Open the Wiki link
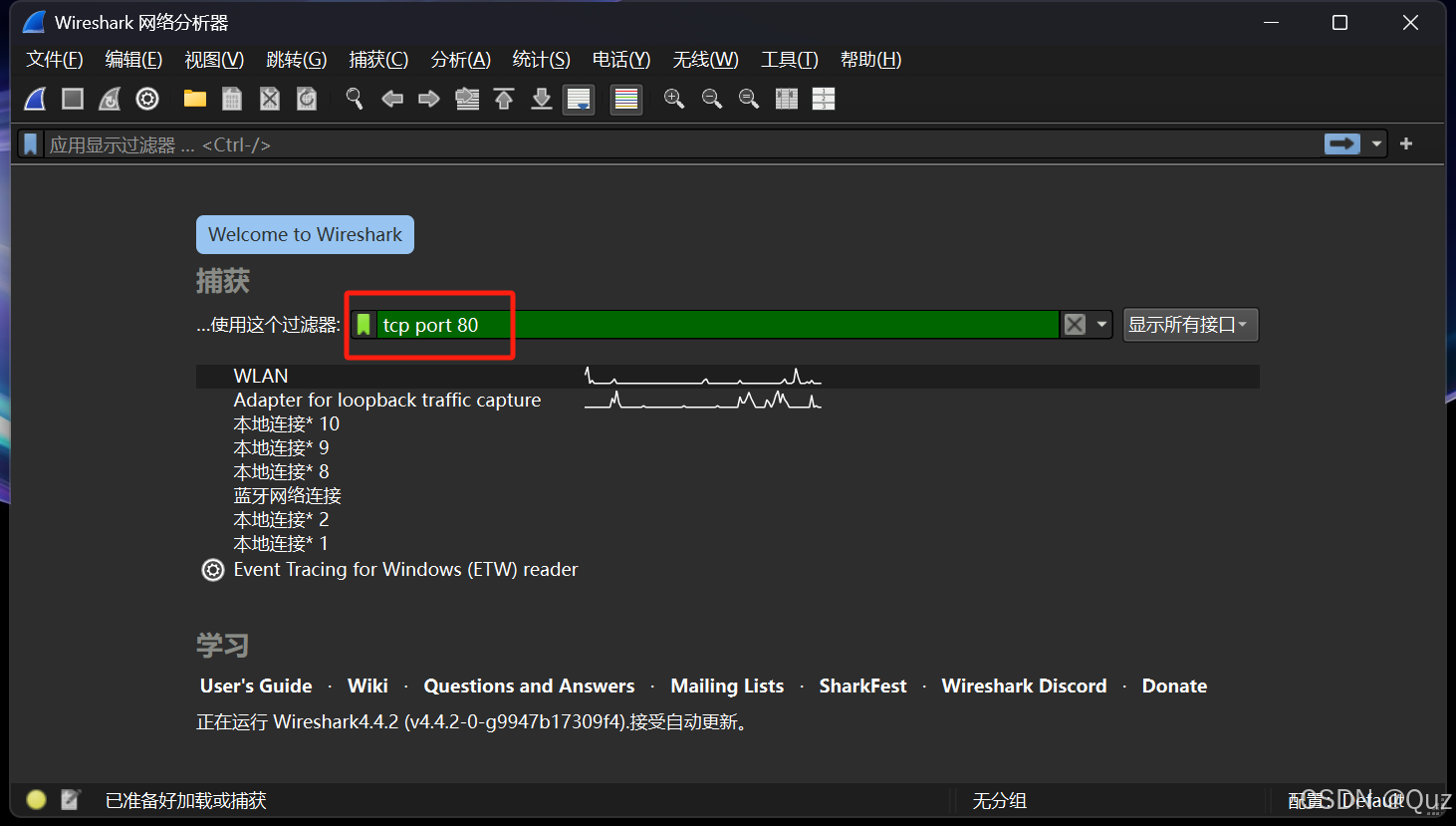The height and width of the screenshot is (826, 1456). point(367,686)
